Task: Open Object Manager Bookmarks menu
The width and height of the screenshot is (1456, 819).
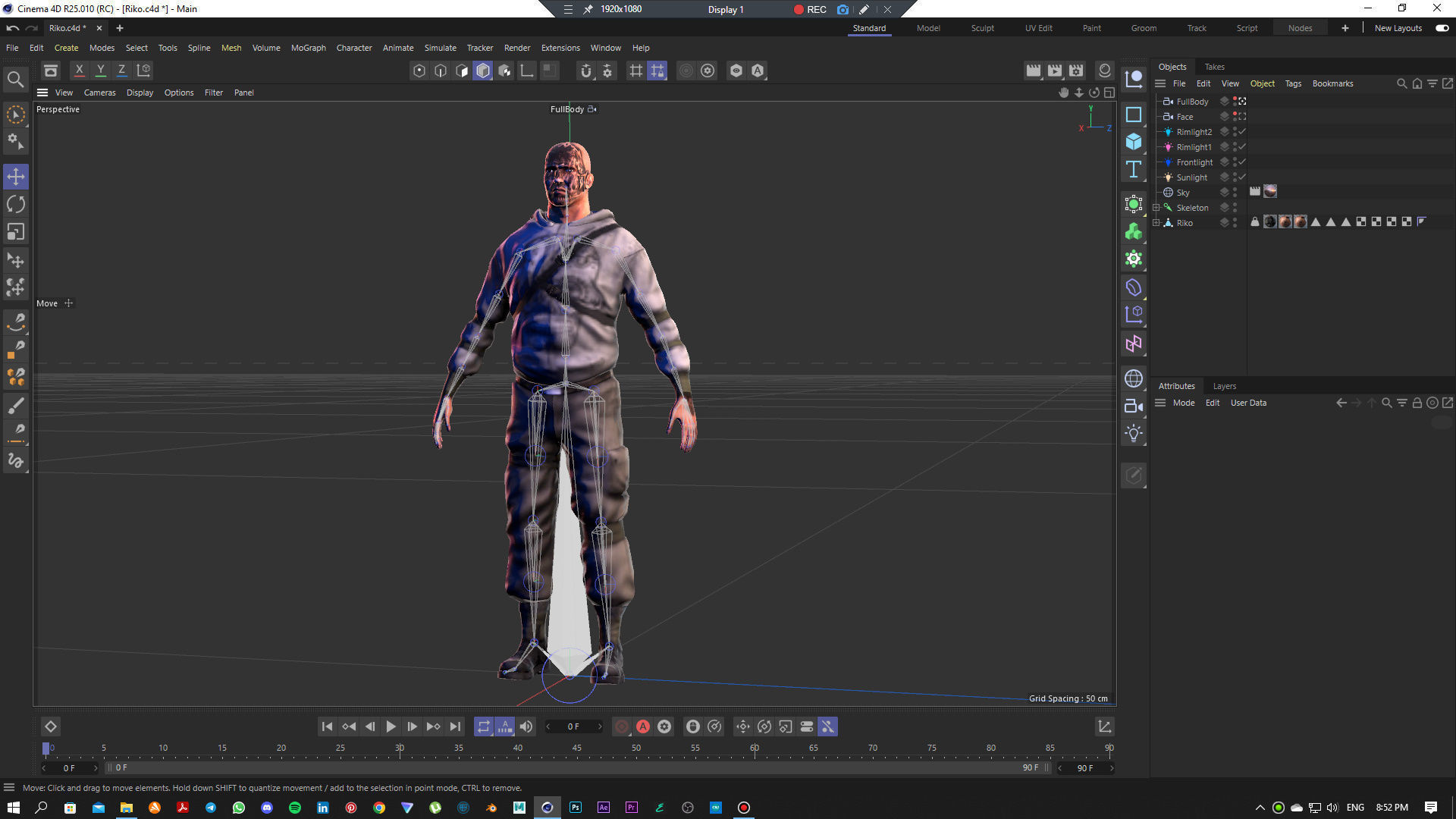Action: (x=1332, y=83)
